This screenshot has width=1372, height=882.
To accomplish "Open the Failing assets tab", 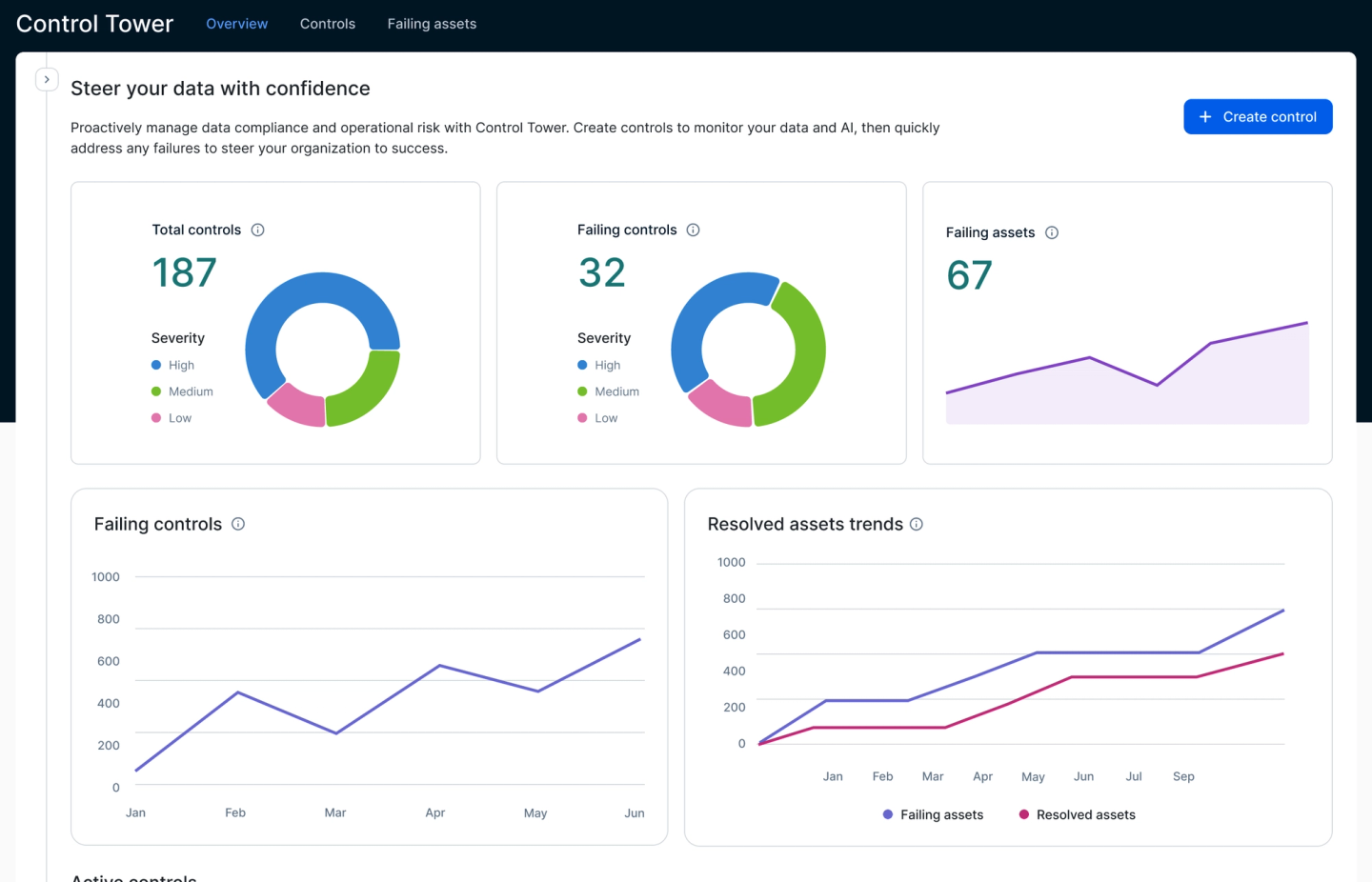I will pyautogui.click(x=432, y=23).
